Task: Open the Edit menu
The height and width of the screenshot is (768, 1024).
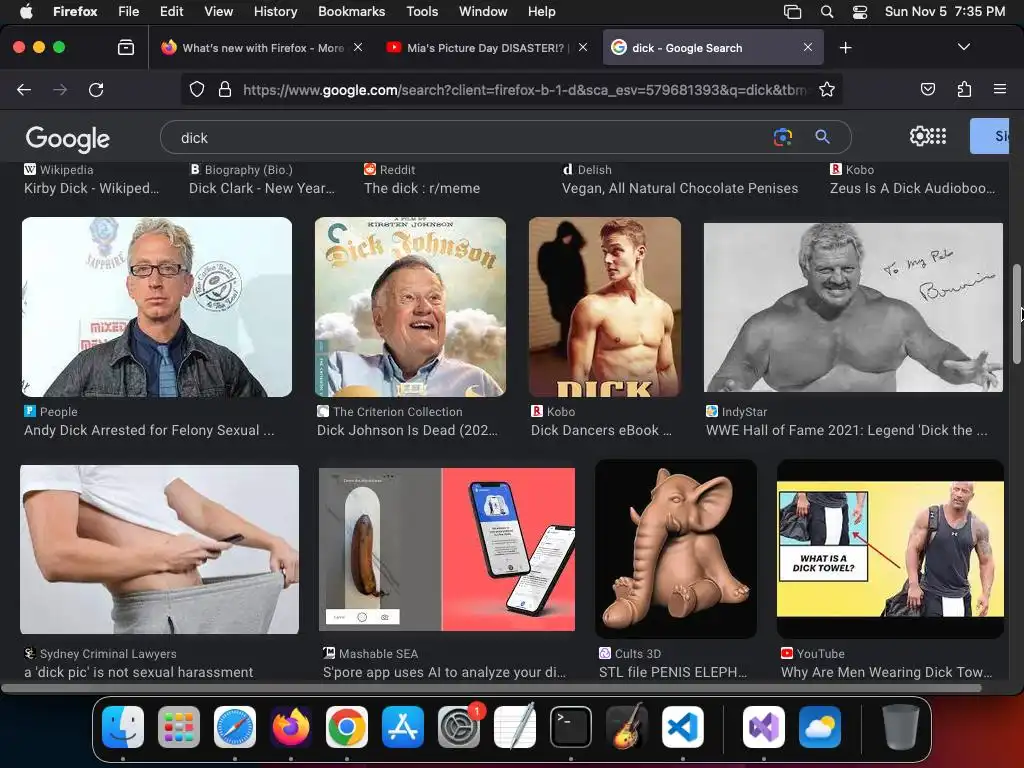Action: coord(171,11)
